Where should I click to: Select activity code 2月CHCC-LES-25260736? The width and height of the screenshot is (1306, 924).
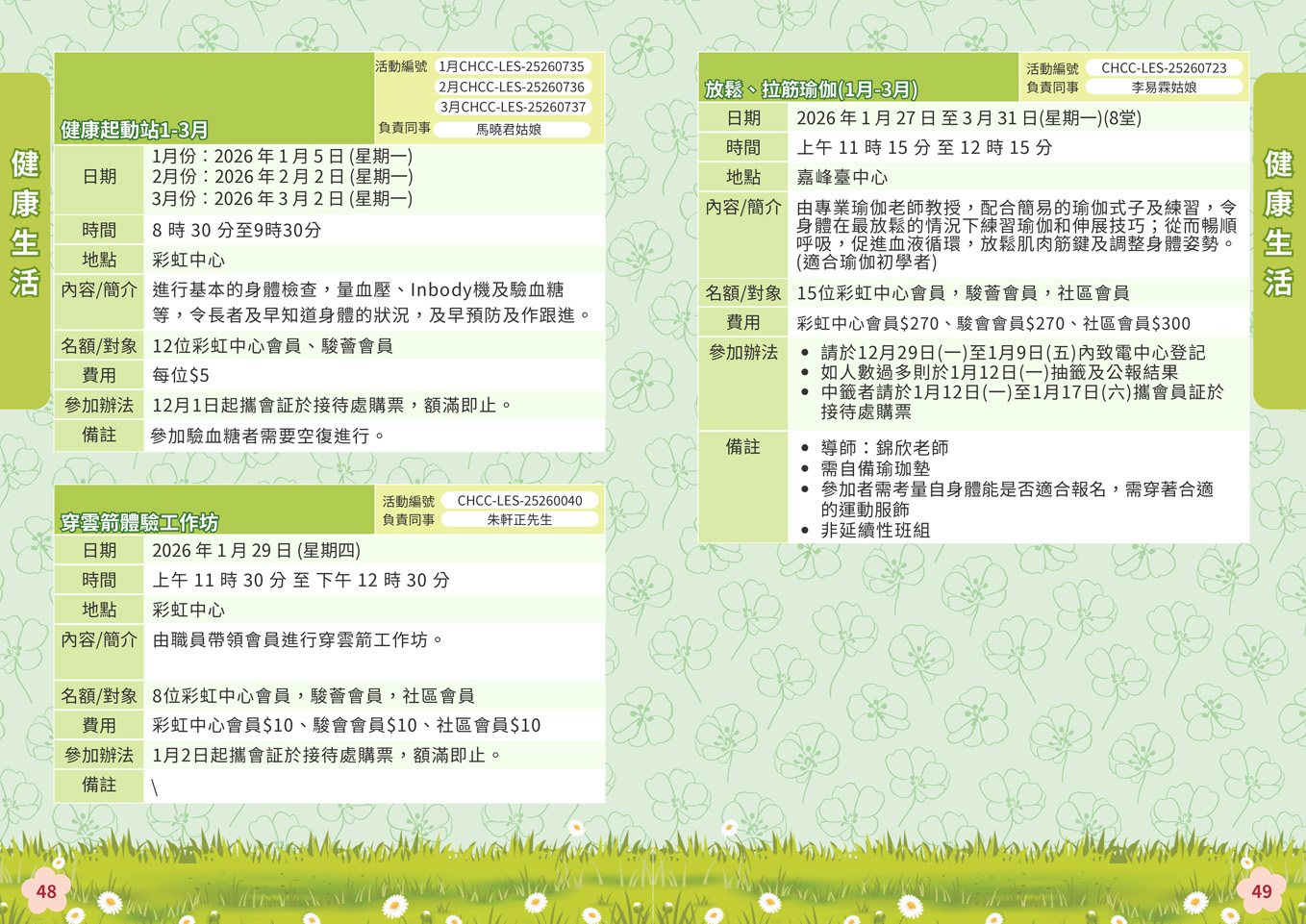click(512, 87)
